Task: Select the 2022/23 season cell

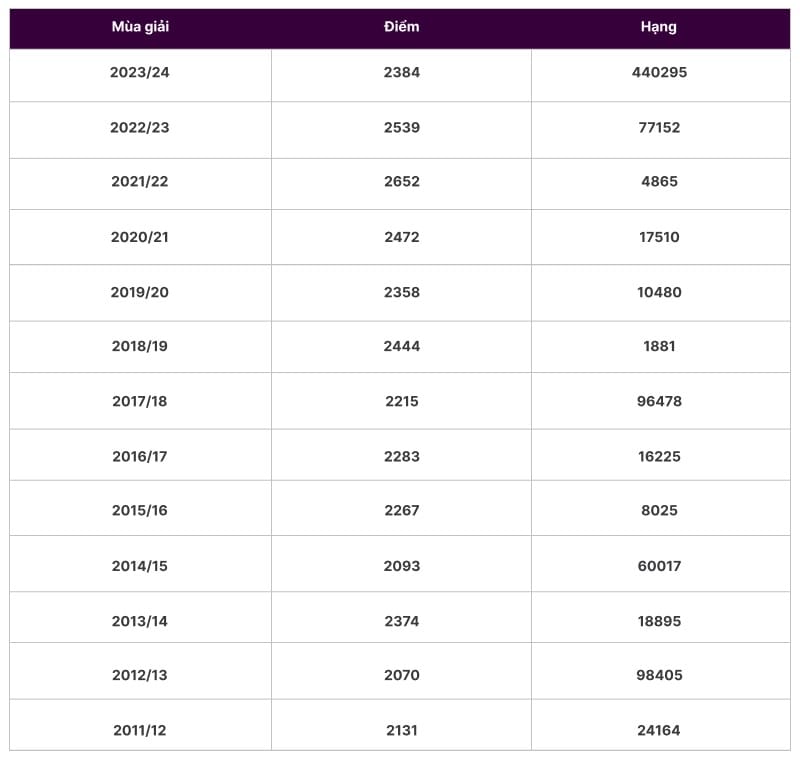Action: [140, 128]
